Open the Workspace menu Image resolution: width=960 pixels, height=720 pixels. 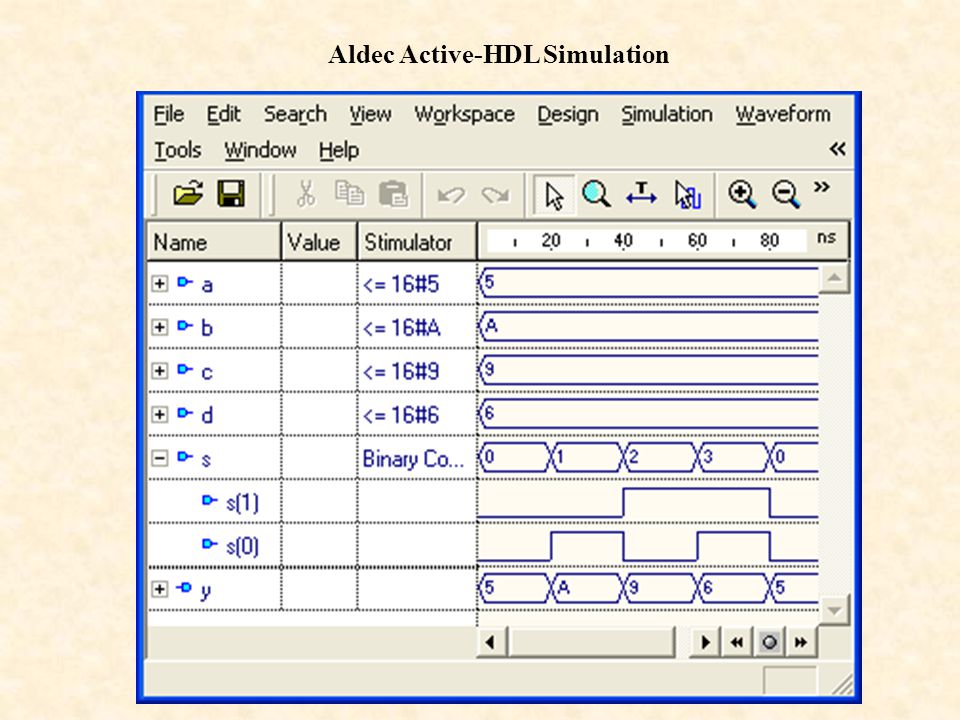point(465,114)
